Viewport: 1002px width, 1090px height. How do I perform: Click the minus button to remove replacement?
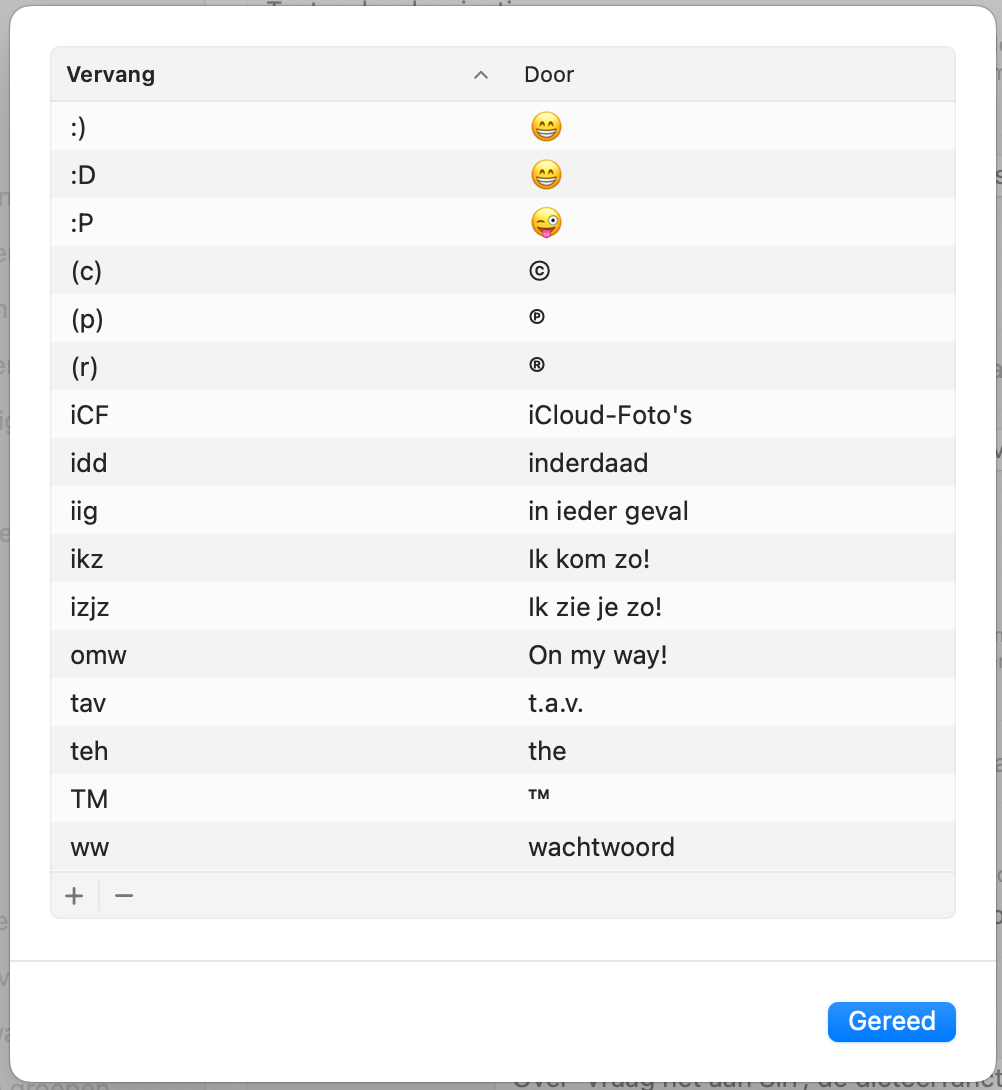[124, 895]
